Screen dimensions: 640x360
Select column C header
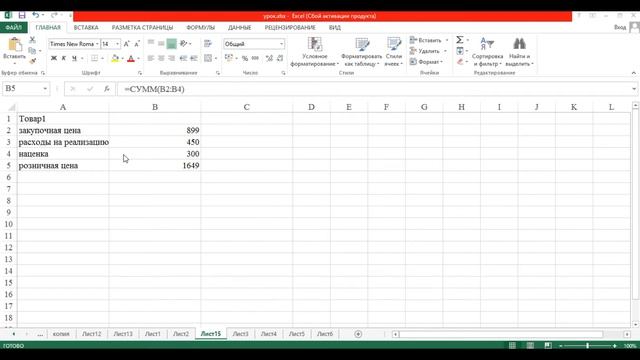coord(247,107)
